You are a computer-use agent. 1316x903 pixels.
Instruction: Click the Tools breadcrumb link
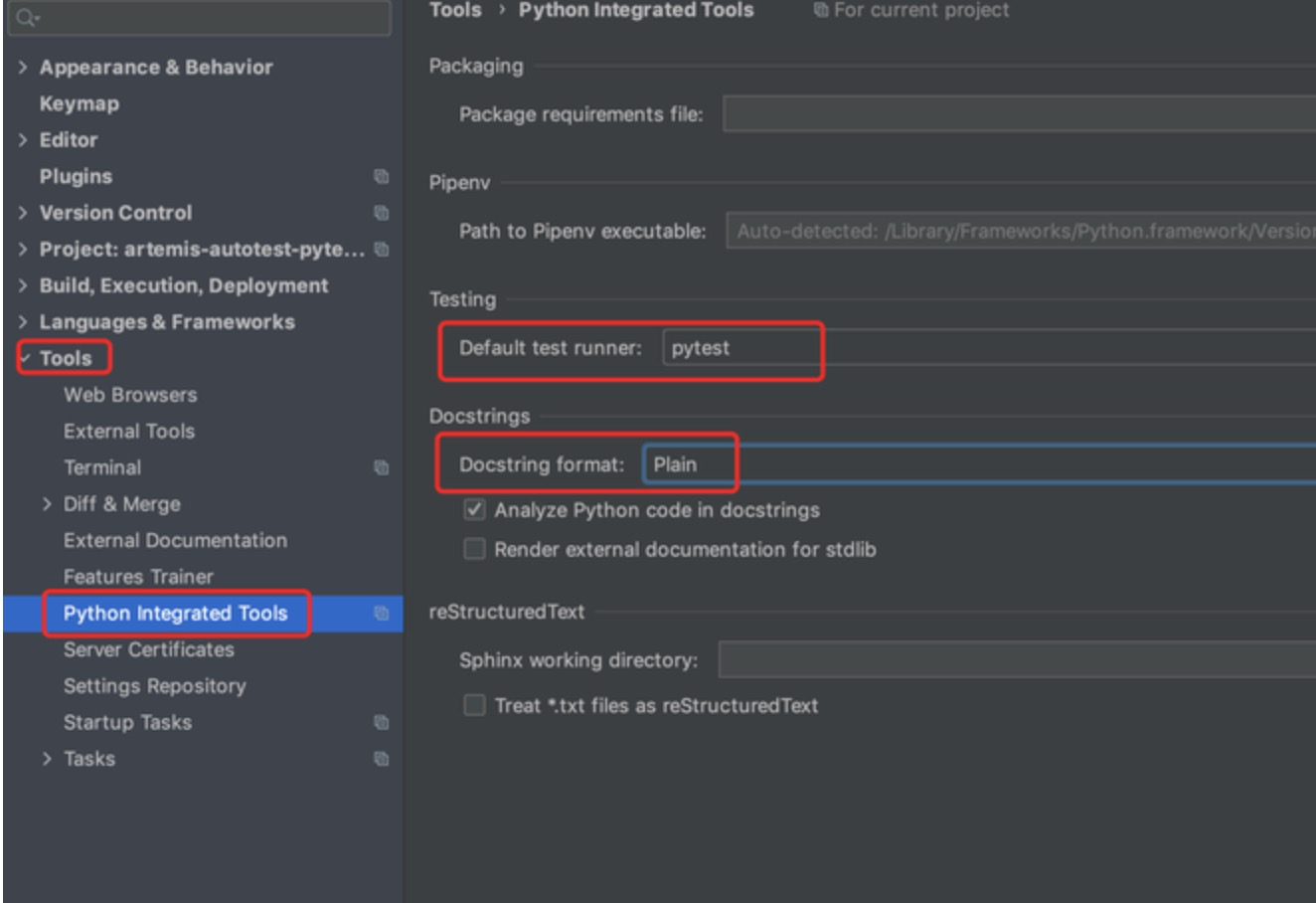[455, 10]
